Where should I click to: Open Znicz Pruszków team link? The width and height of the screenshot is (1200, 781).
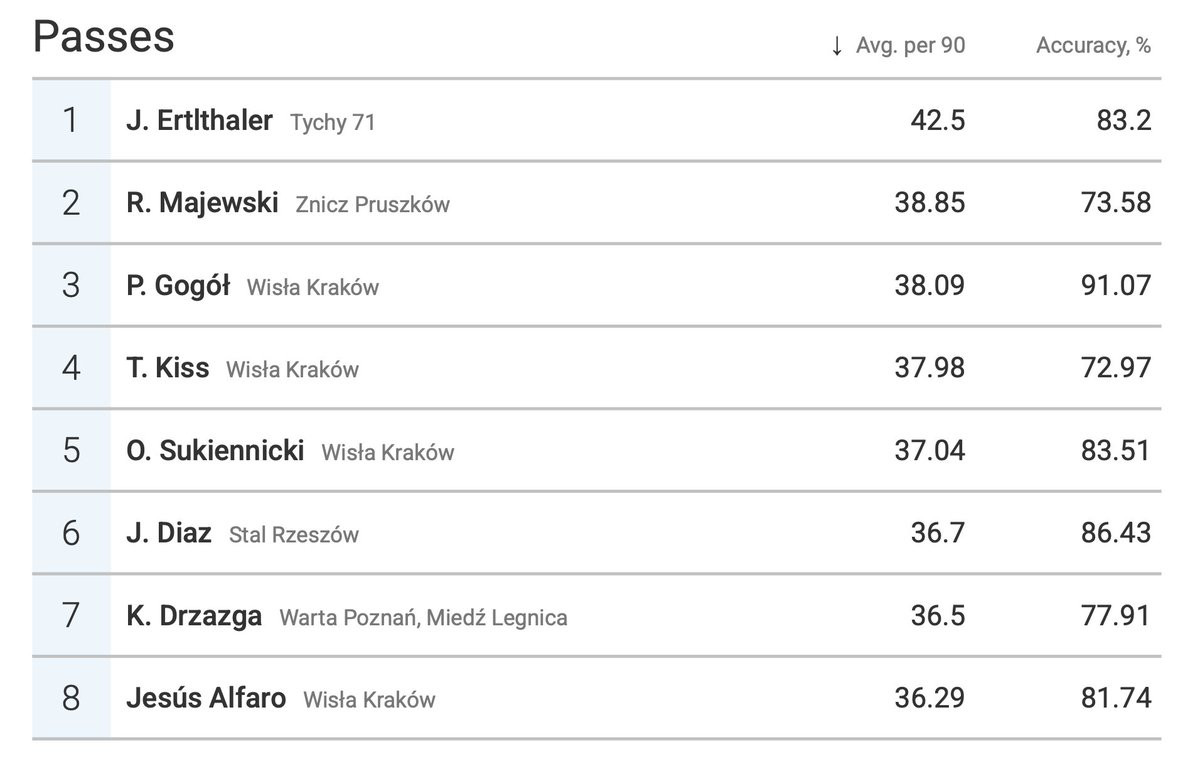pos(373,205)
